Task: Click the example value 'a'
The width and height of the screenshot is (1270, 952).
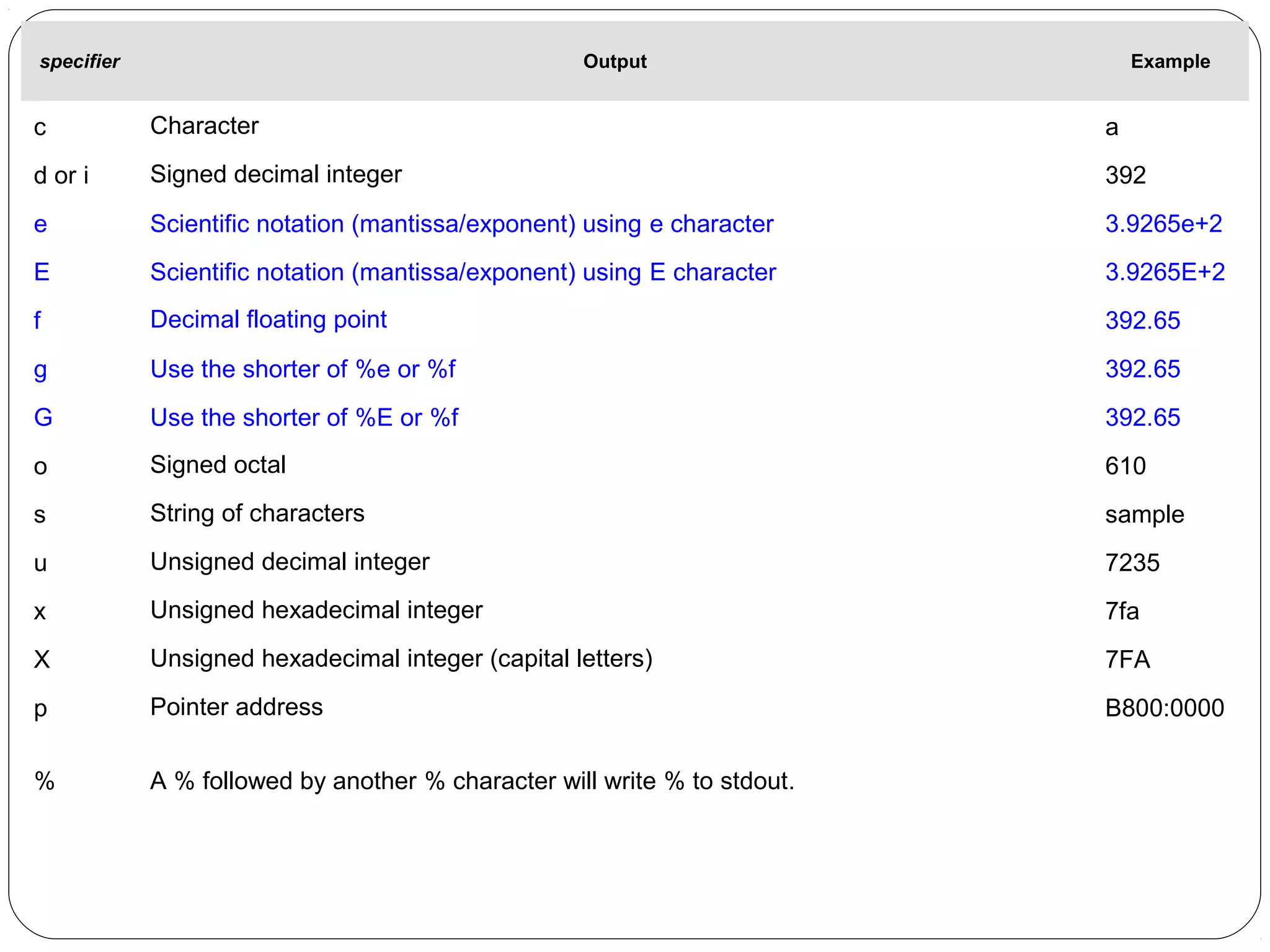Action: [x=1112, y=128]
